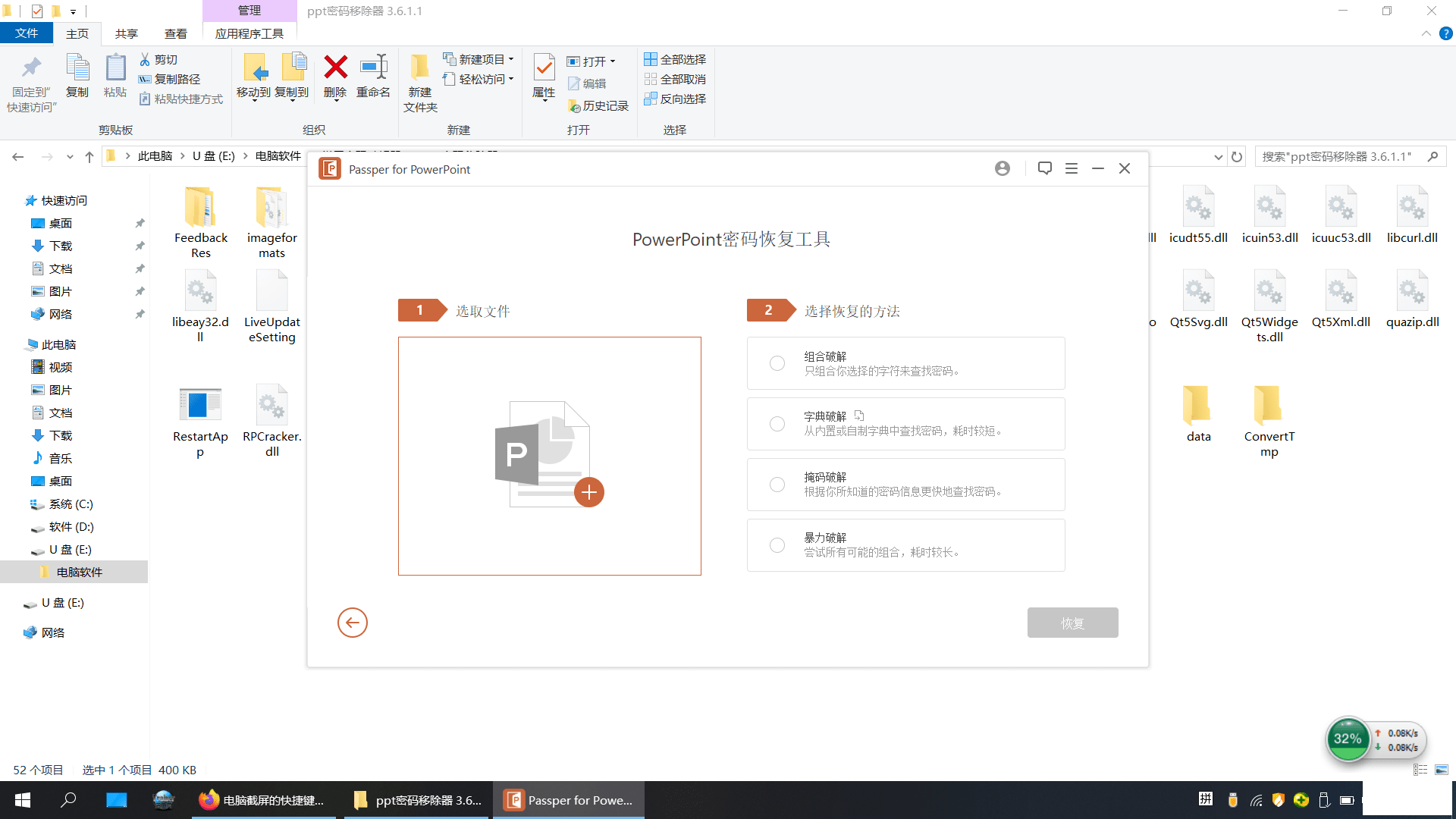Click the file selection drop area
1456x819 pixels.
(550, 456)
